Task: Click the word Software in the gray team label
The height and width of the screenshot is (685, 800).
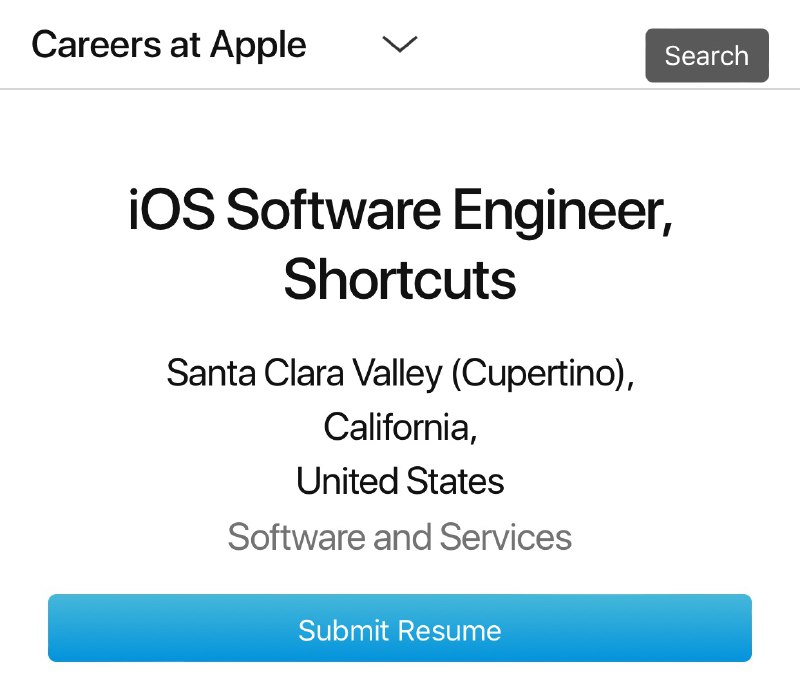Action: [x=296, y=537]
